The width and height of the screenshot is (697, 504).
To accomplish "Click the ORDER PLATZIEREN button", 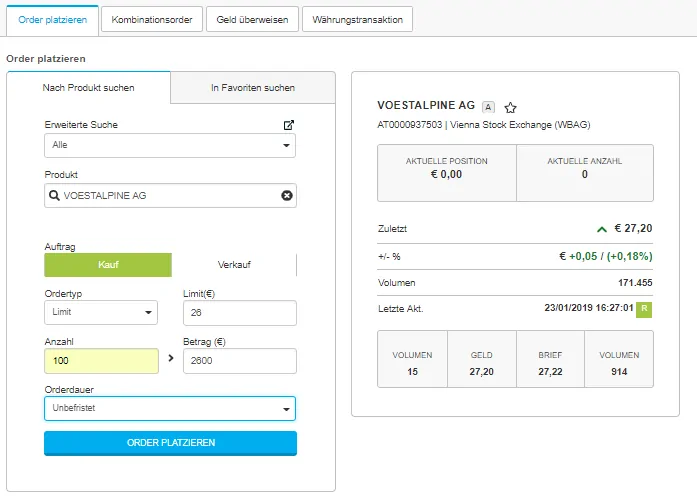I will [170, 443].
